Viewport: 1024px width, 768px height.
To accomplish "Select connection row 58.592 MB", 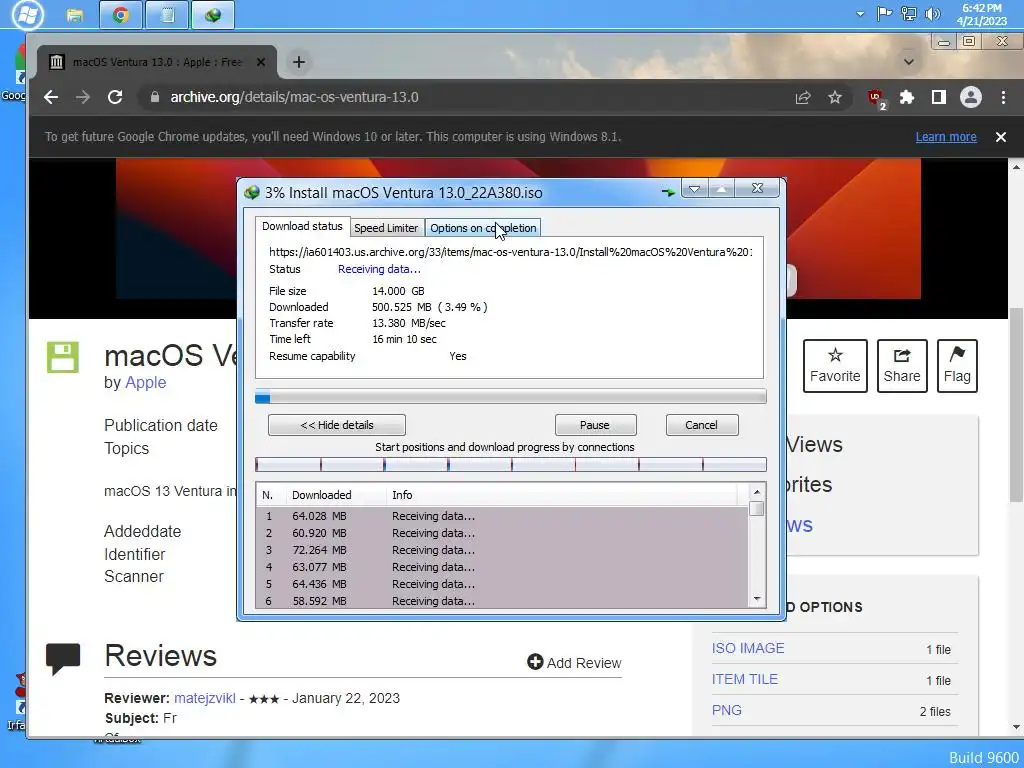I will coord(502,600).
